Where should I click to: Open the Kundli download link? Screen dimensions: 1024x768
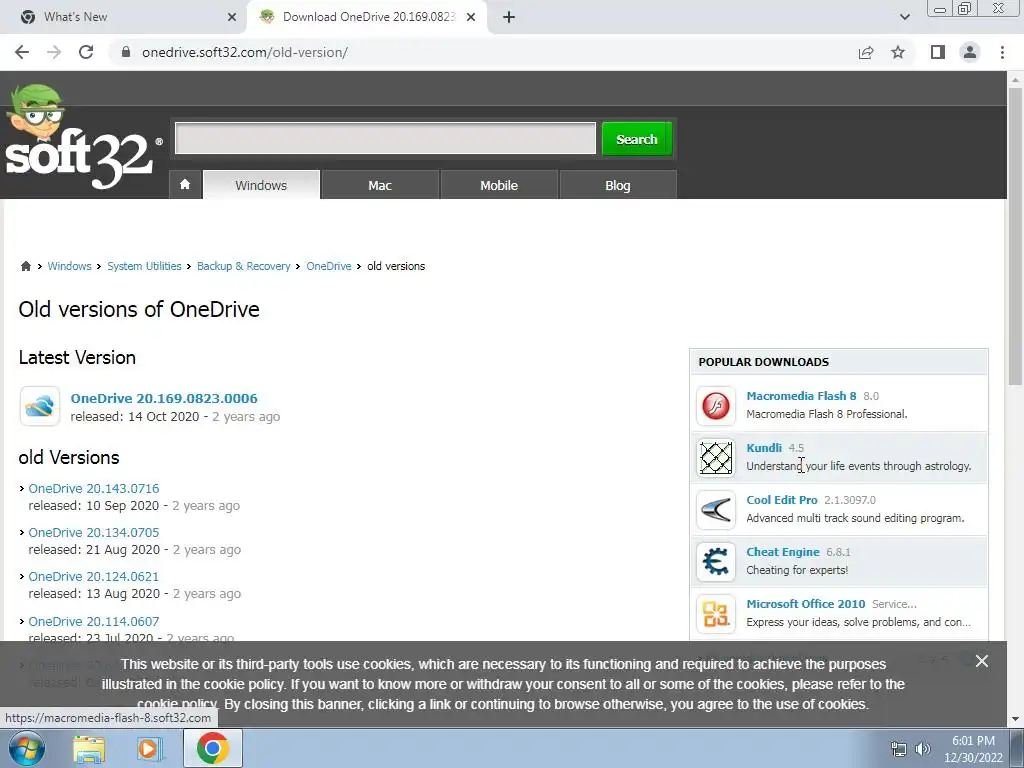coord(764,448)
